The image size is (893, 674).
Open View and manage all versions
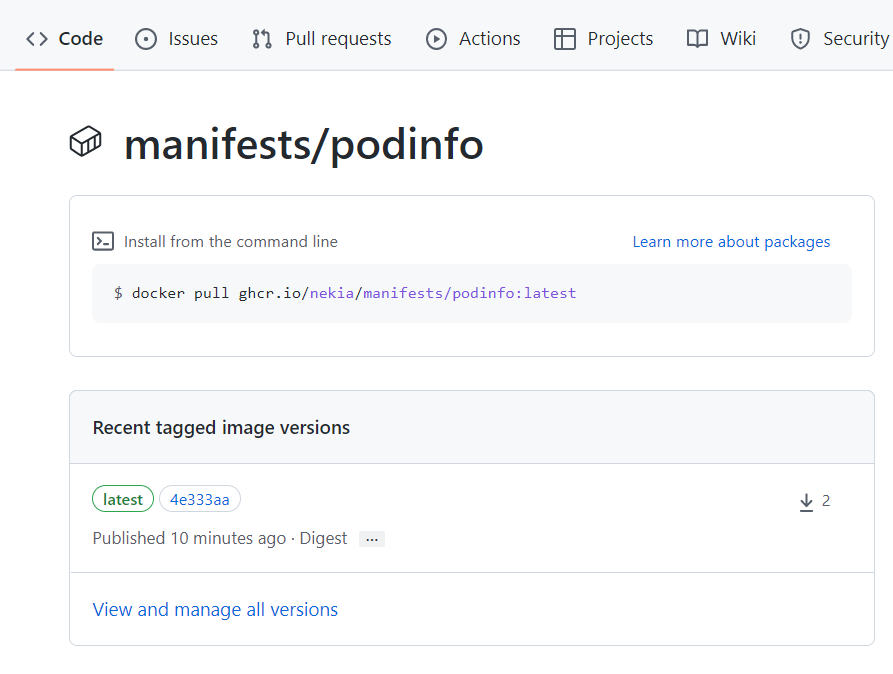tap(215, 610)
